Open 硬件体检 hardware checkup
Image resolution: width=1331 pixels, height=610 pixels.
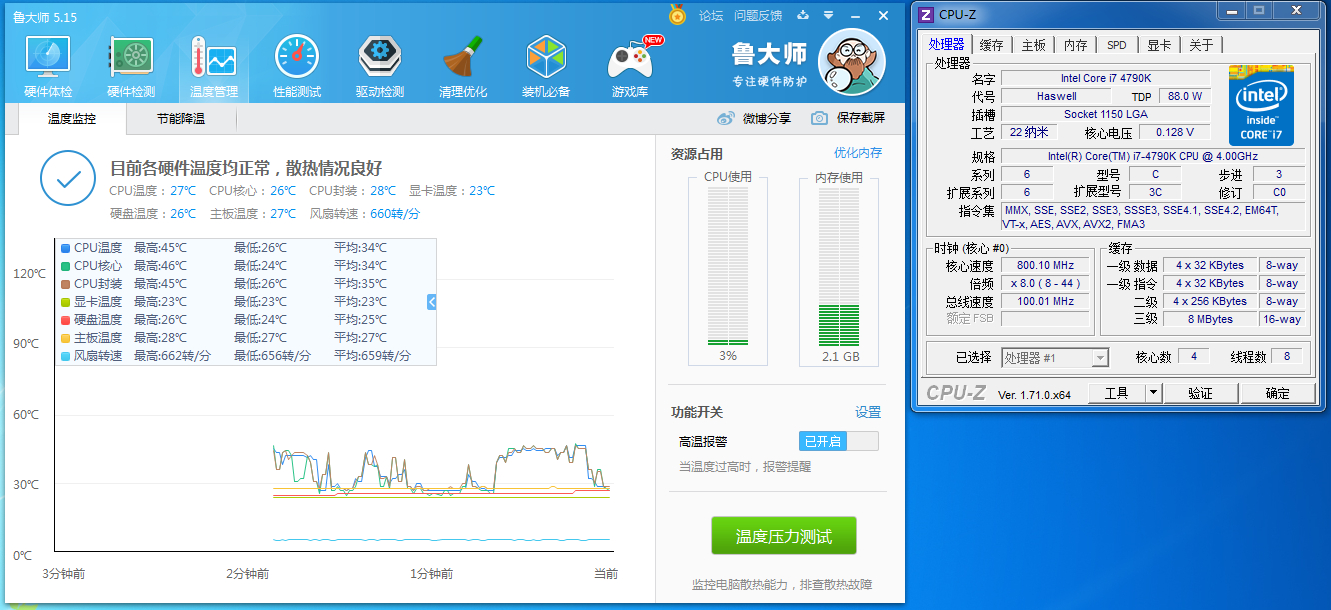click(48, 68)
